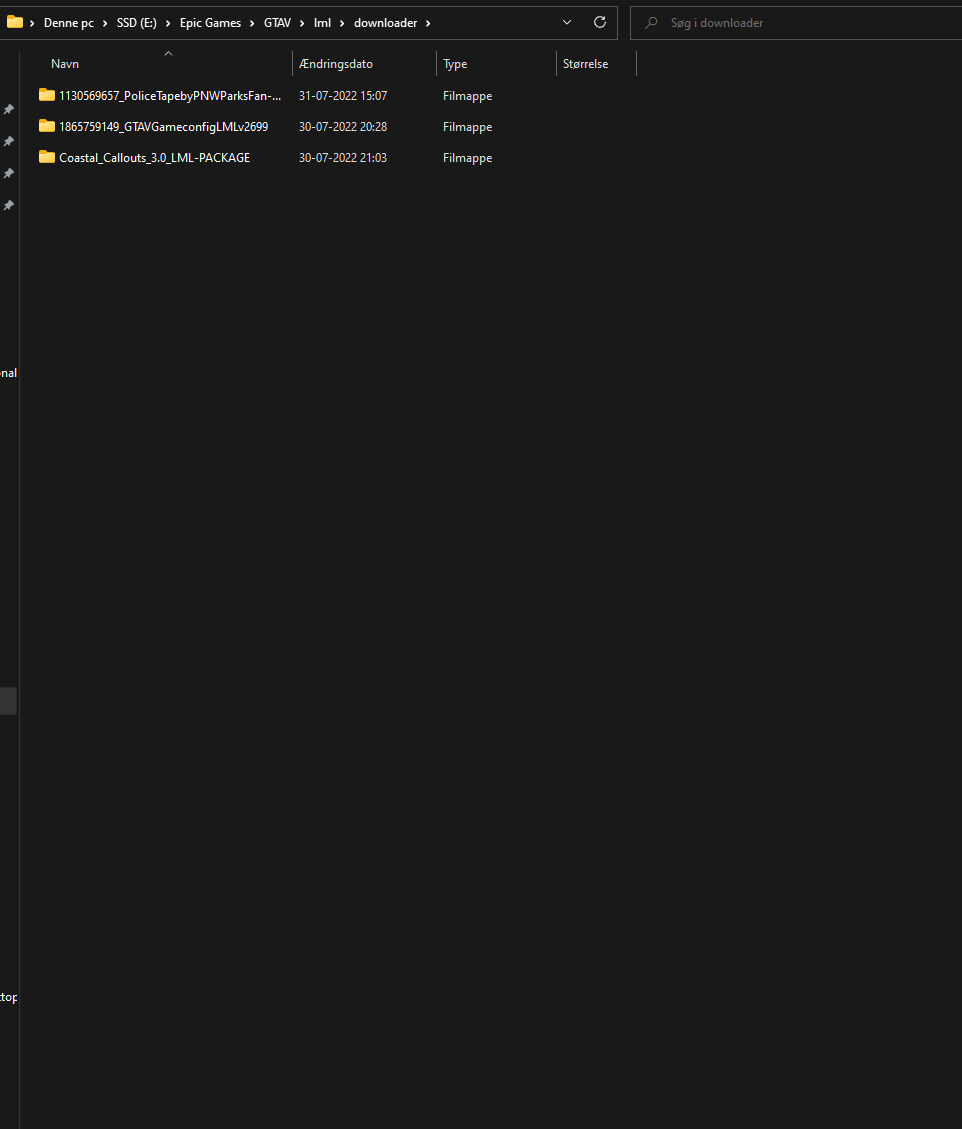Click 'Filmappe' type in PoliceTape row
This screenshot has height=1129, width=962.
[x=467, y=96]
